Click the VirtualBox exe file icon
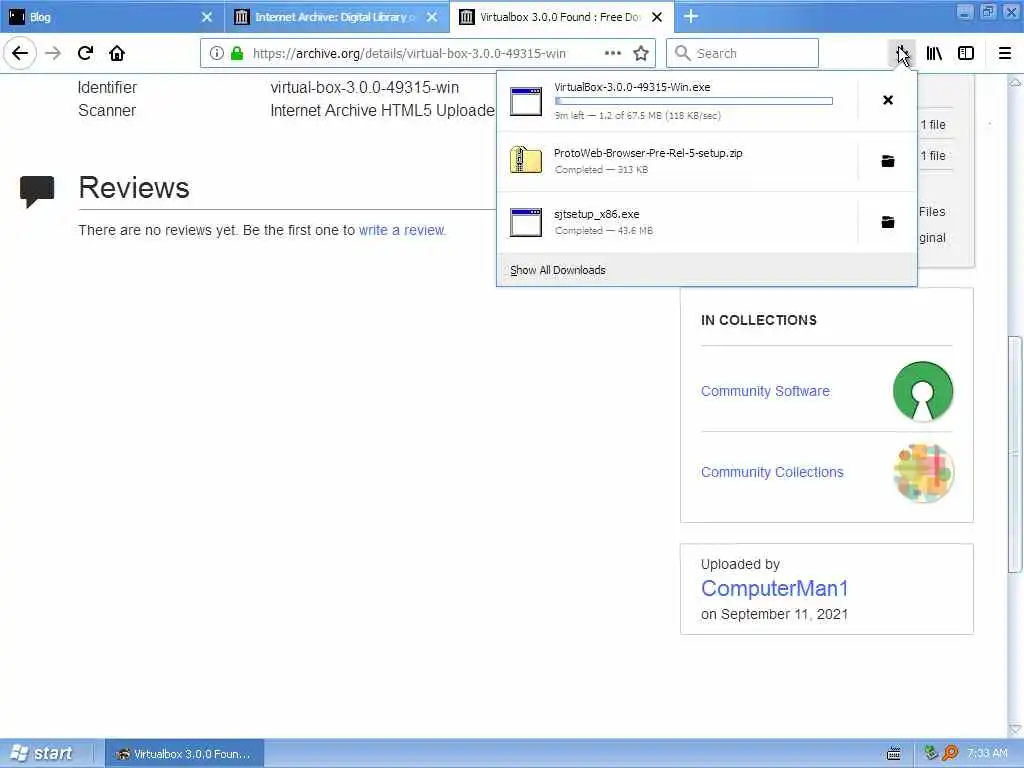This screenshot has height=768, width=1024. (526, 101)
